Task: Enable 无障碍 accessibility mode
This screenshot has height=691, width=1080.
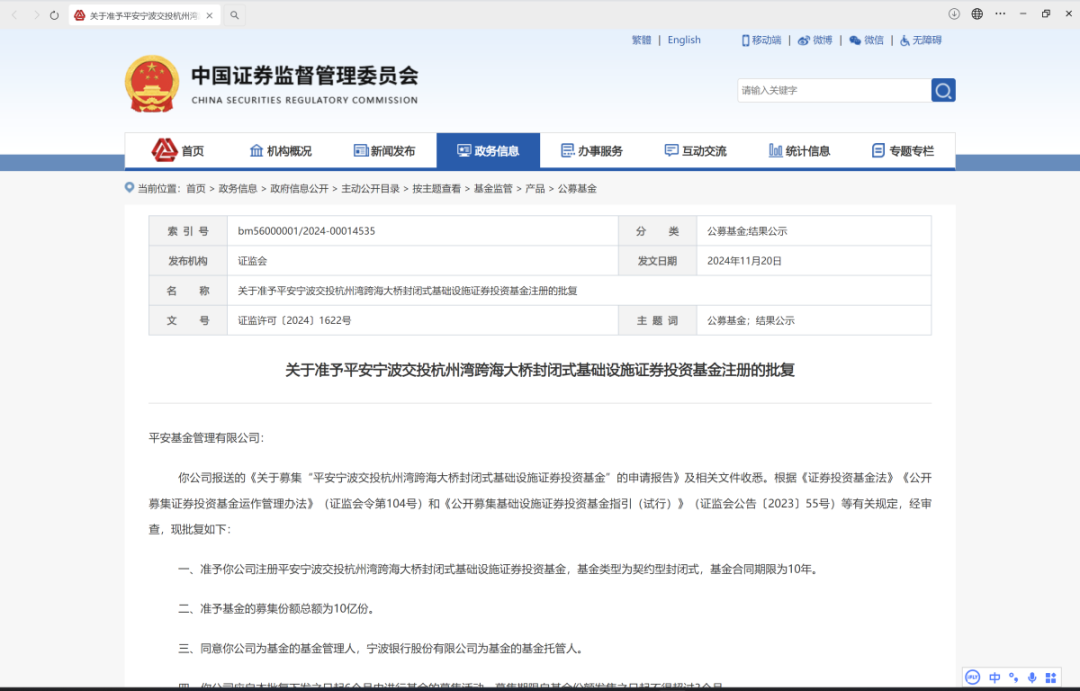Action: coord(920,40)
